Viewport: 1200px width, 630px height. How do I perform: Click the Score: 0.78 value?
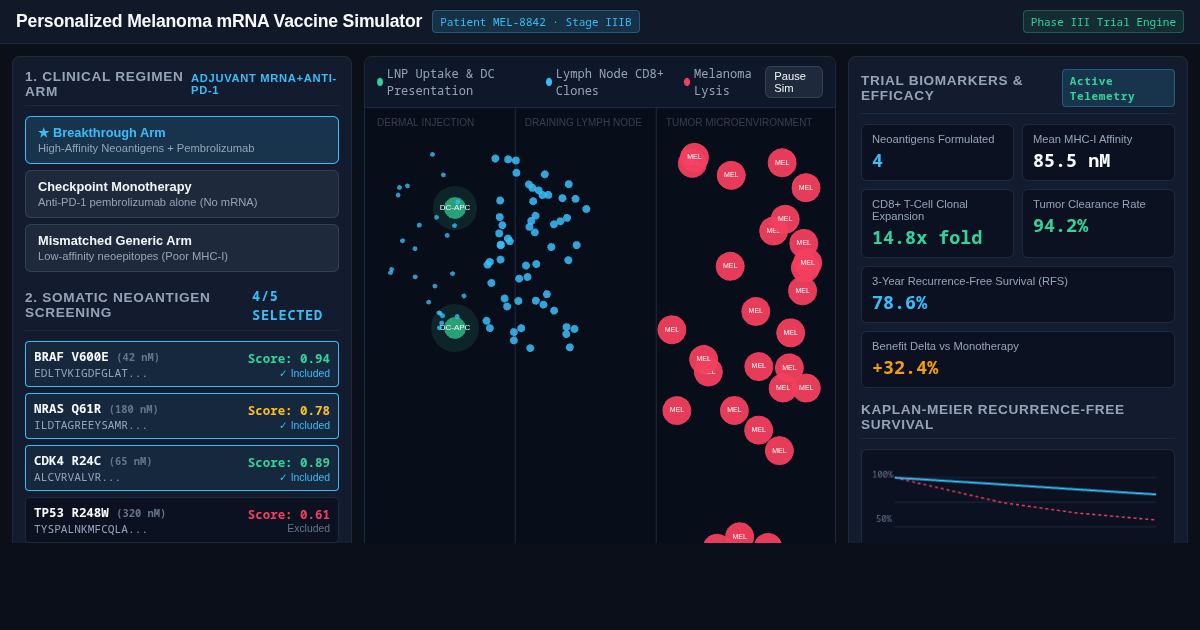pos(289,411)
